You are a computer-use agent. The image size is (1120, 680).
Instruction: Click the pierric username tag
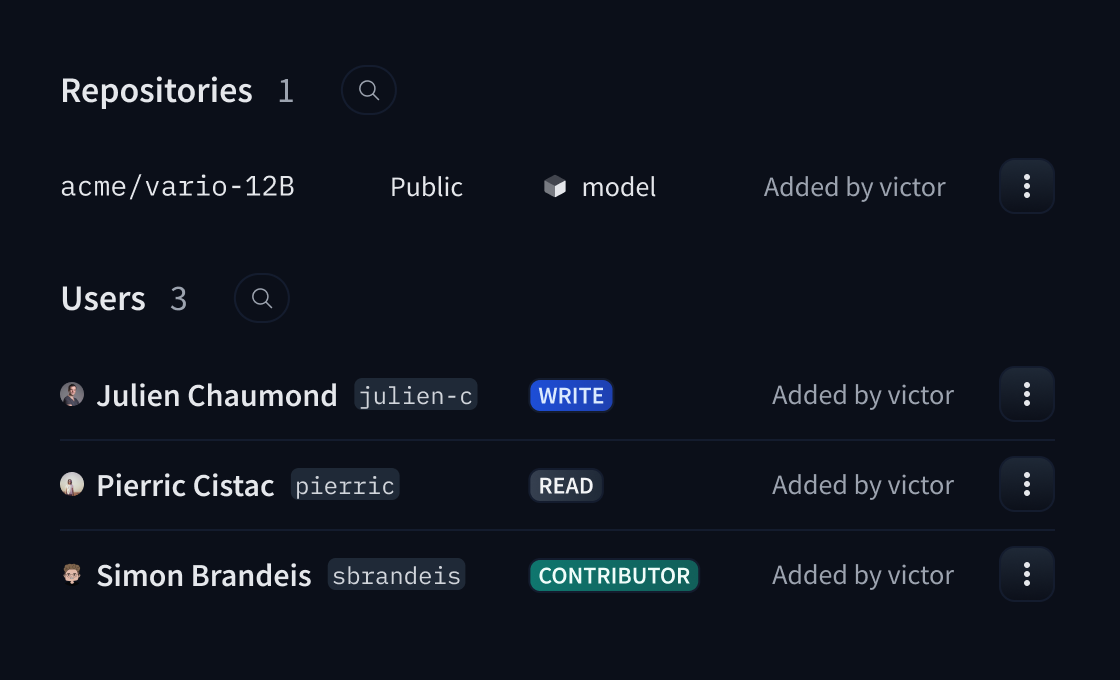pos(344,485)
